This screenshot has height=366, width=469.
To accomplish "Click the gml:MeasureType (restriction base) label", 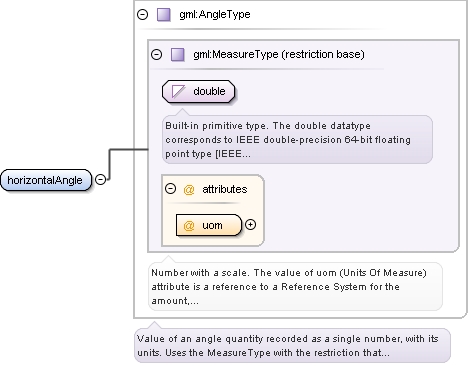I will point(279,54).
